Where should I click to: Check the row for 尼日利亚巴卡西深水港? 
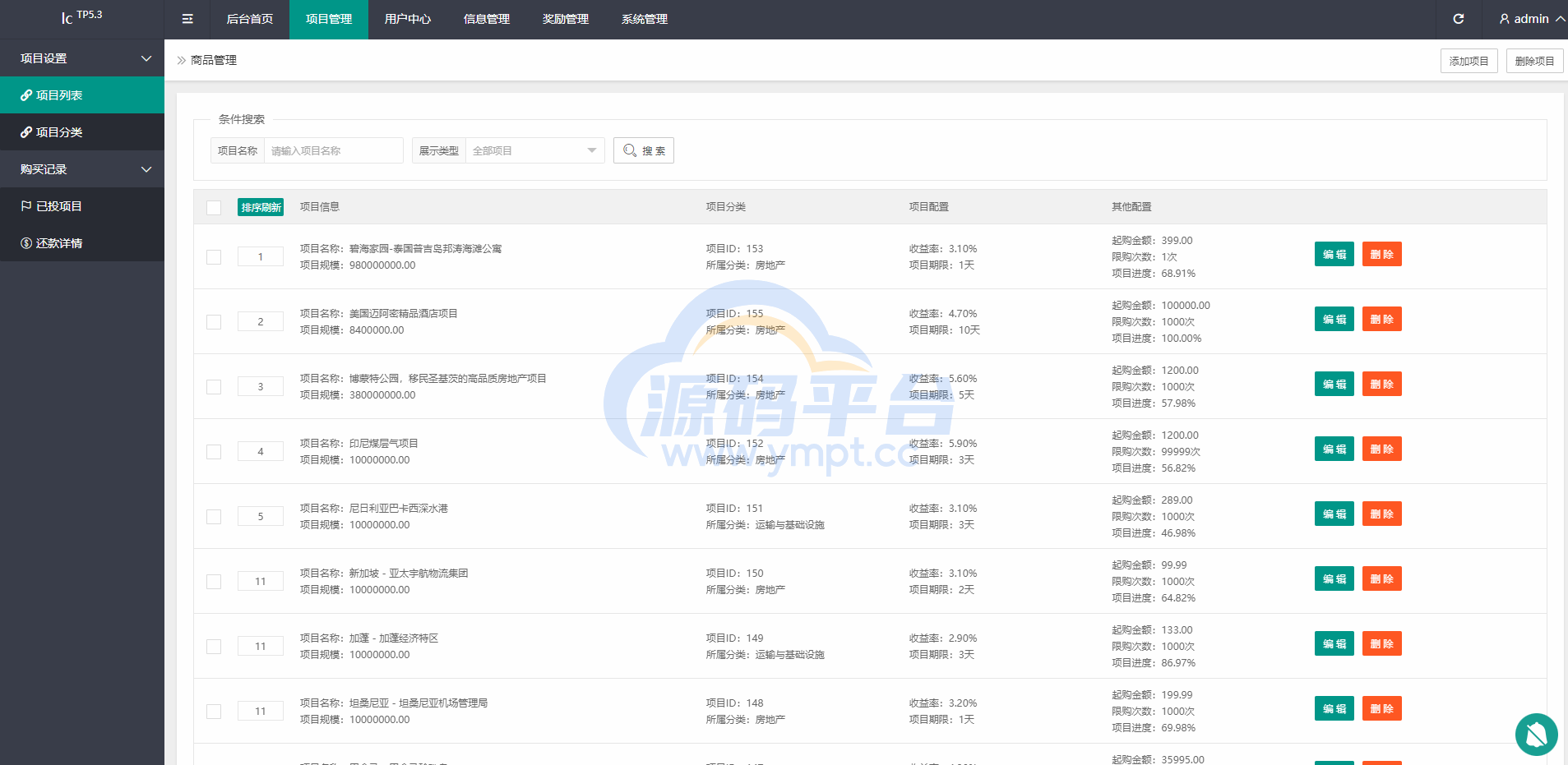click(214, 516)
